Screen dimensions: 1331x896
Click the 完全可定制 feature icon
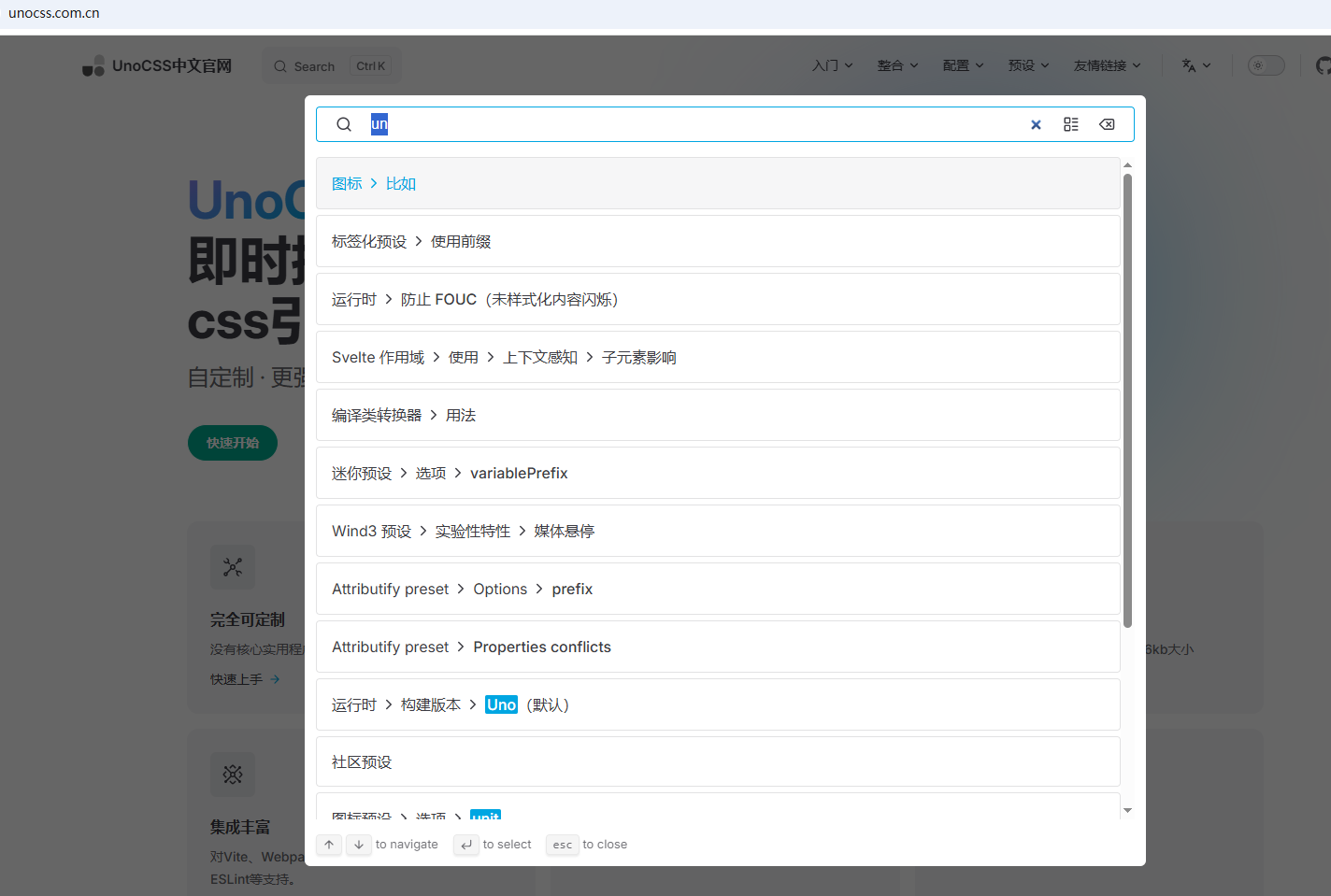click(233, 567)
